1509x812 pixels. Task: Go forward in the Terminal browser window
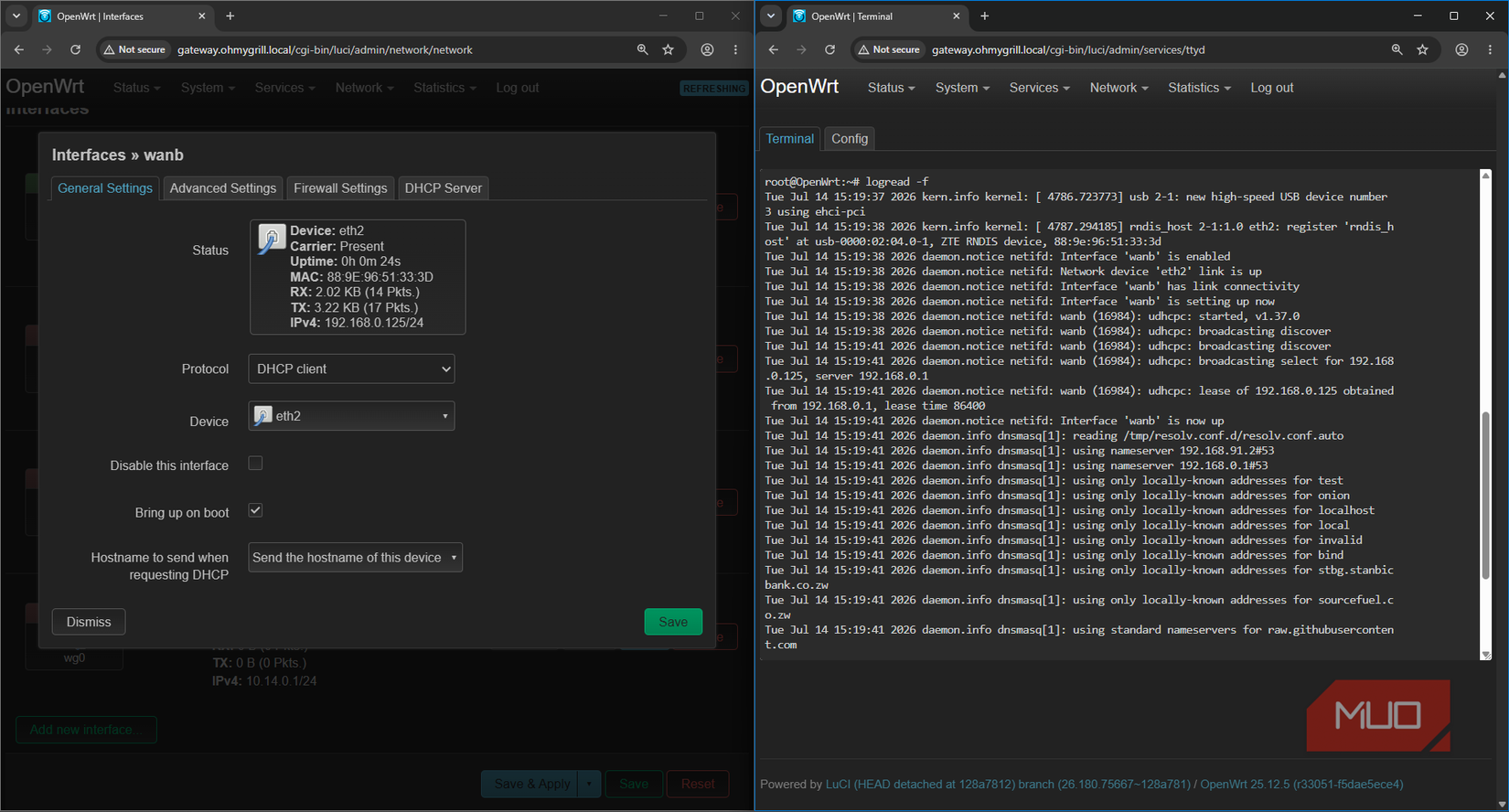click(801, 49)
